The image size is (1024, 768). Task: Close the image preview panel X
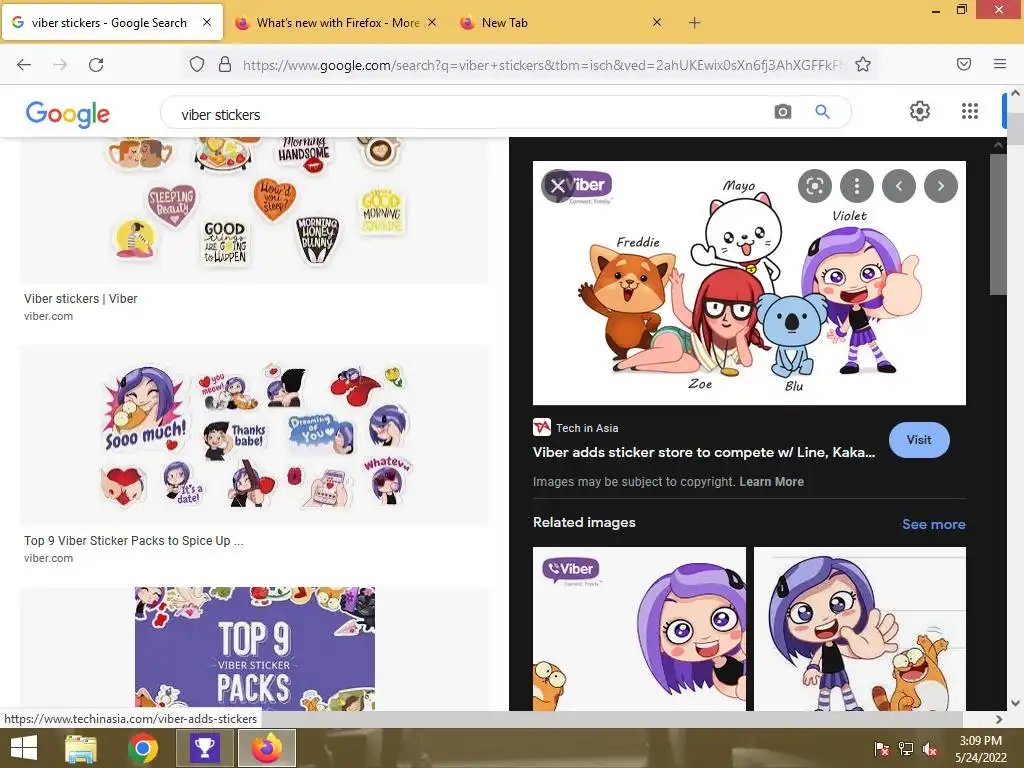[x=558, y=186]
